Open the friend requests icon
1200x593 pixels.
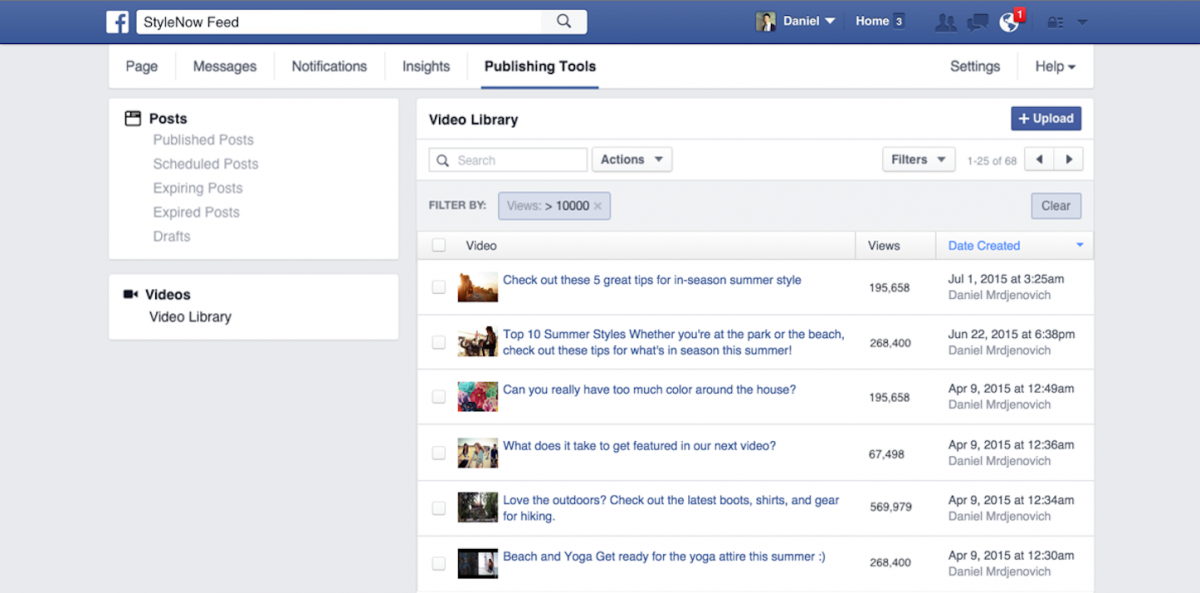(x=945, y=20)
